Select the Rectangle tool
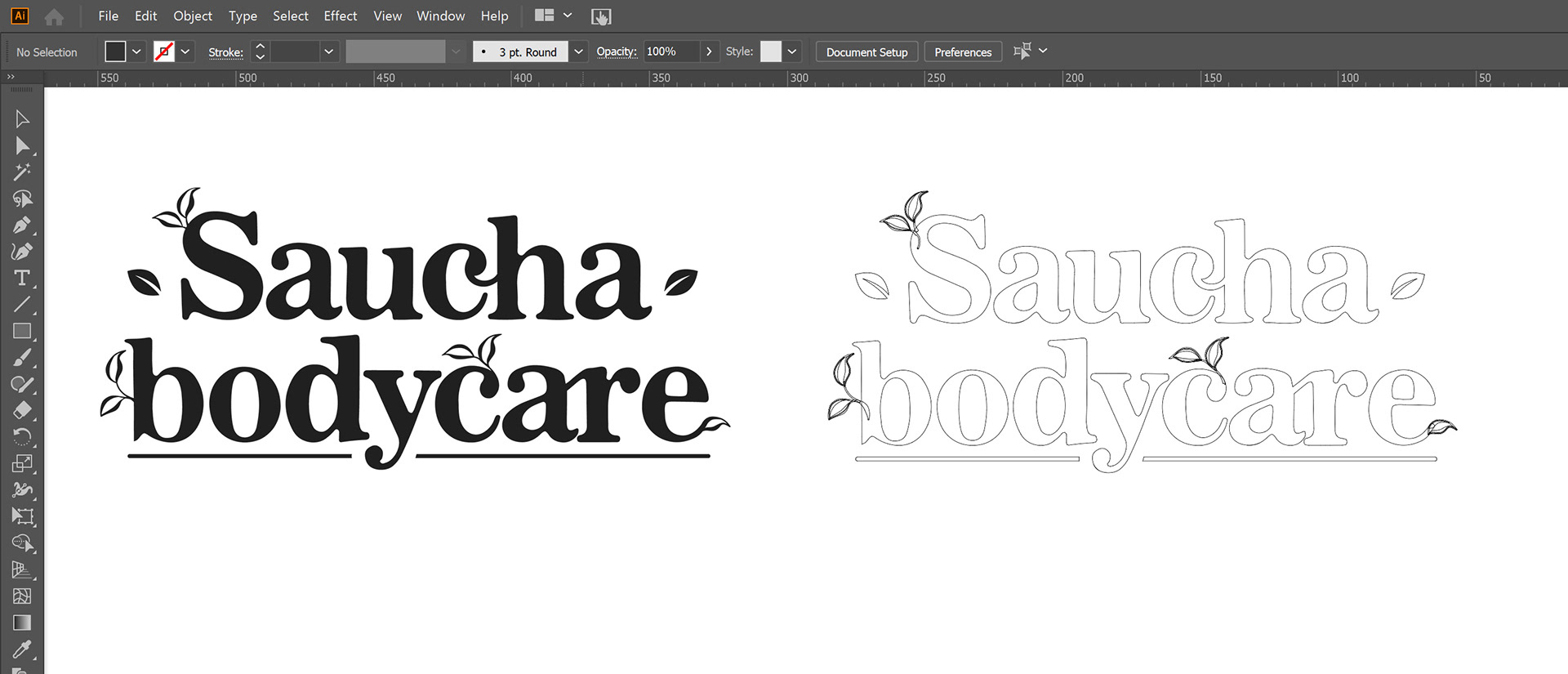The height and width of the screenshot is (674, 1568). pyautogui.click(x=22, y=331)
